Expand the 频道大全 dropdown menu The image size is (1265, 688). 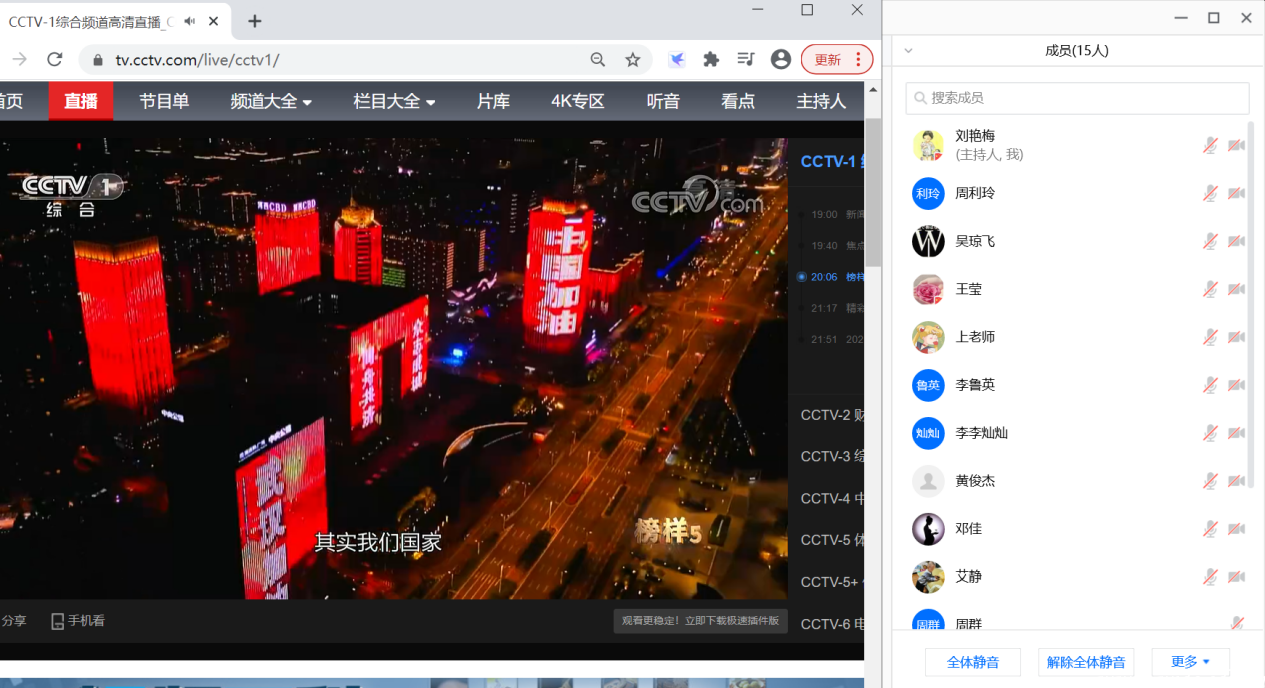[x=271, y=101]
